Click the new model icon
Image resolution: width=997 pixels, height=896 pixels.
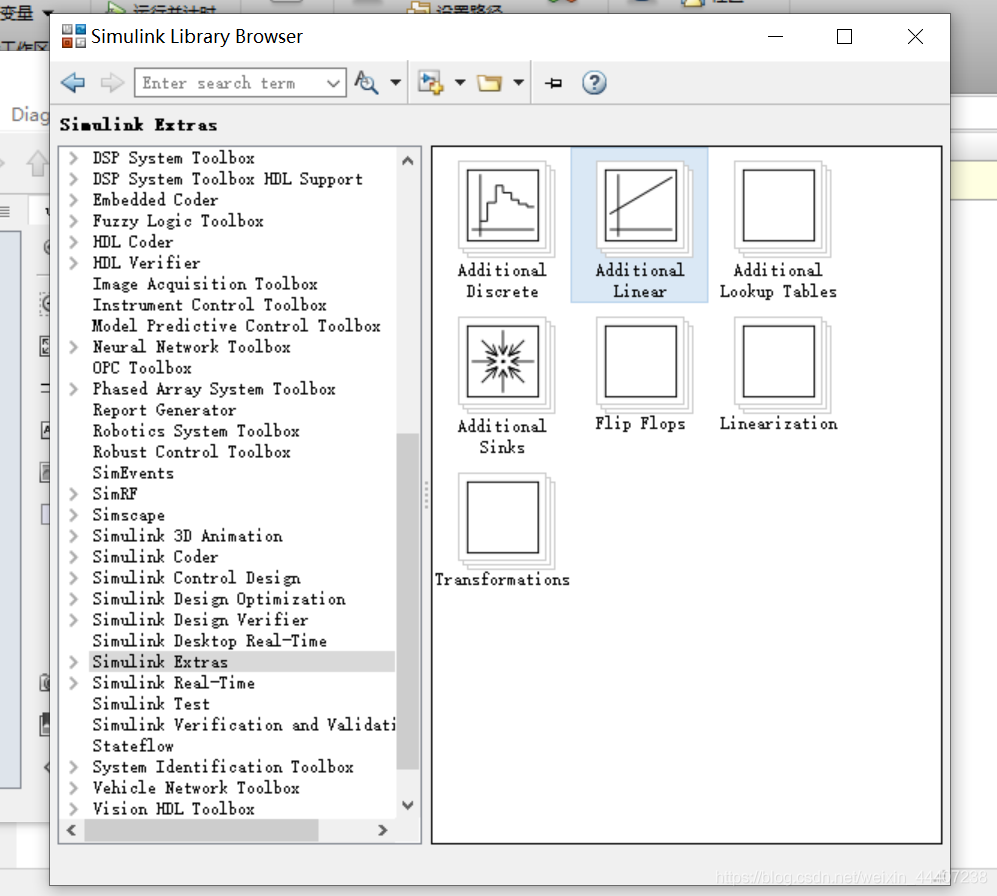point(430,83)
